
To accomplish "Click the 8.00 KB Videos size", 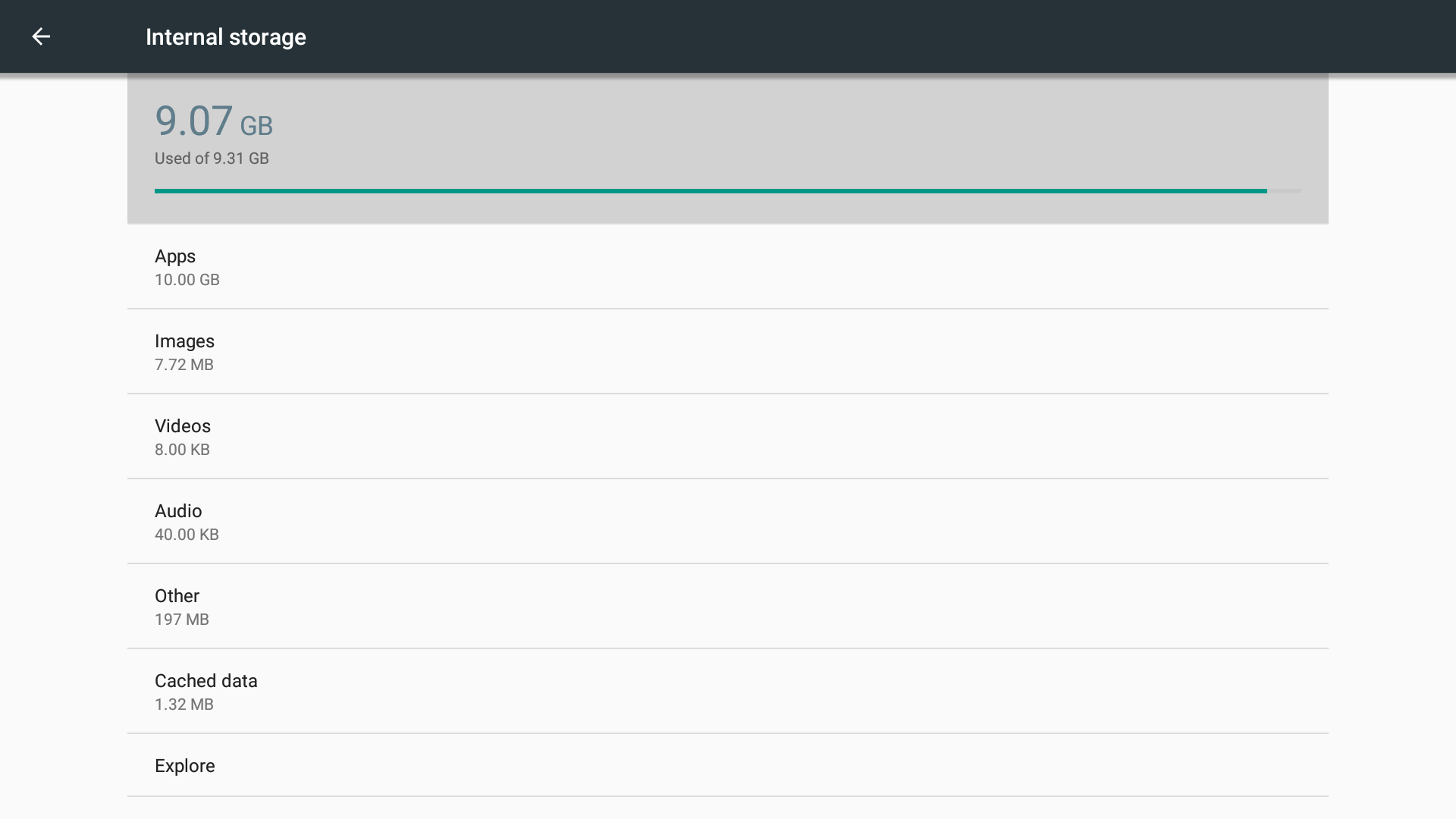I will pos(182,450).
